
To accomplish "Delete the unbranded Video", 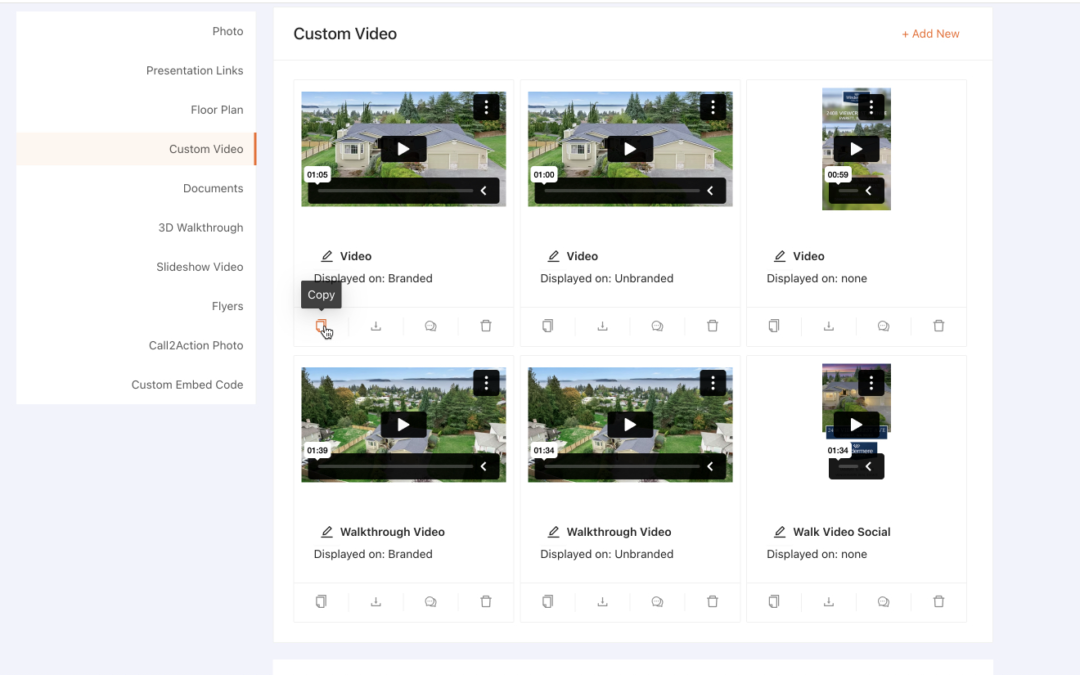I will 712,326.
